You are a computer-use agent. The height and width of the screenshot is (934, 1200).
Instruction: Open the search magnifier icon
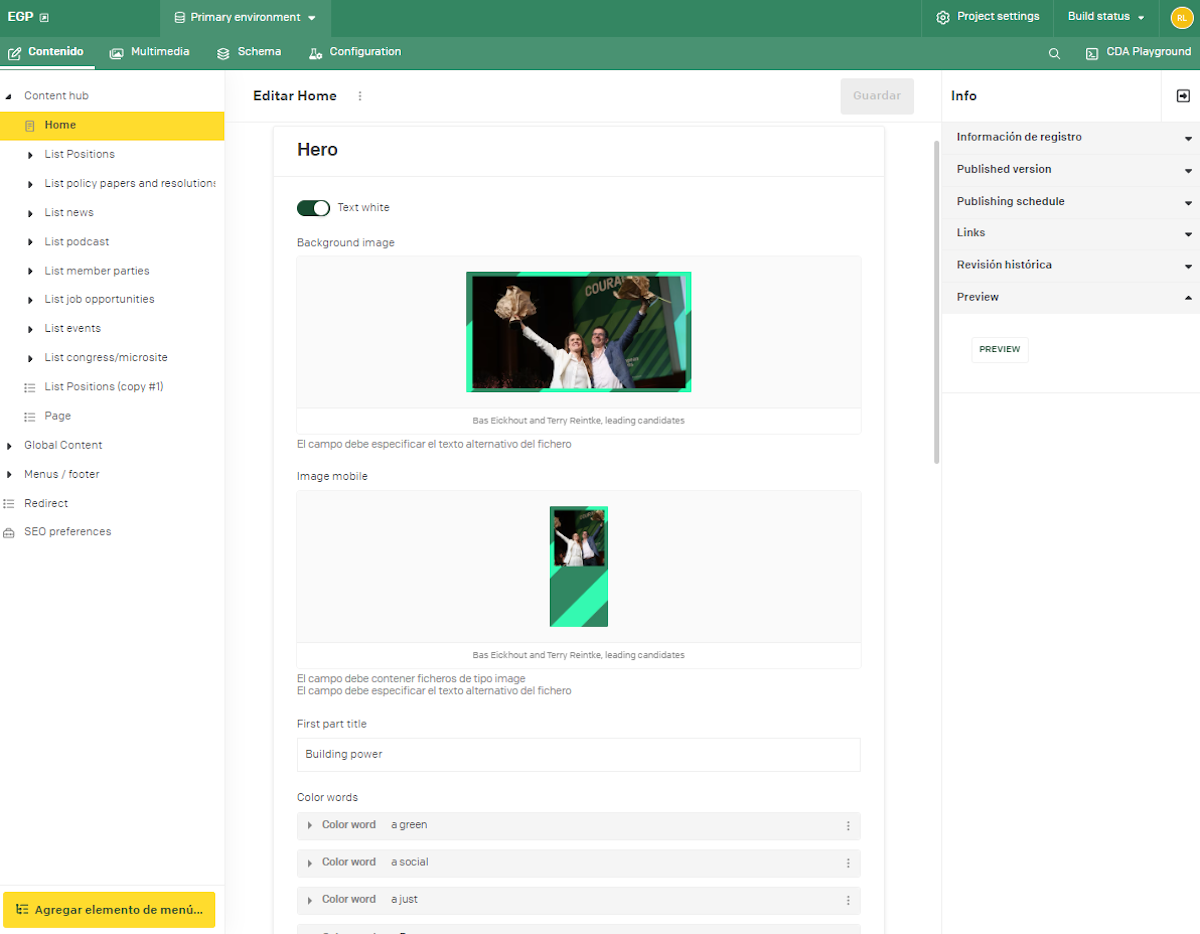(x=1054, y=54)
